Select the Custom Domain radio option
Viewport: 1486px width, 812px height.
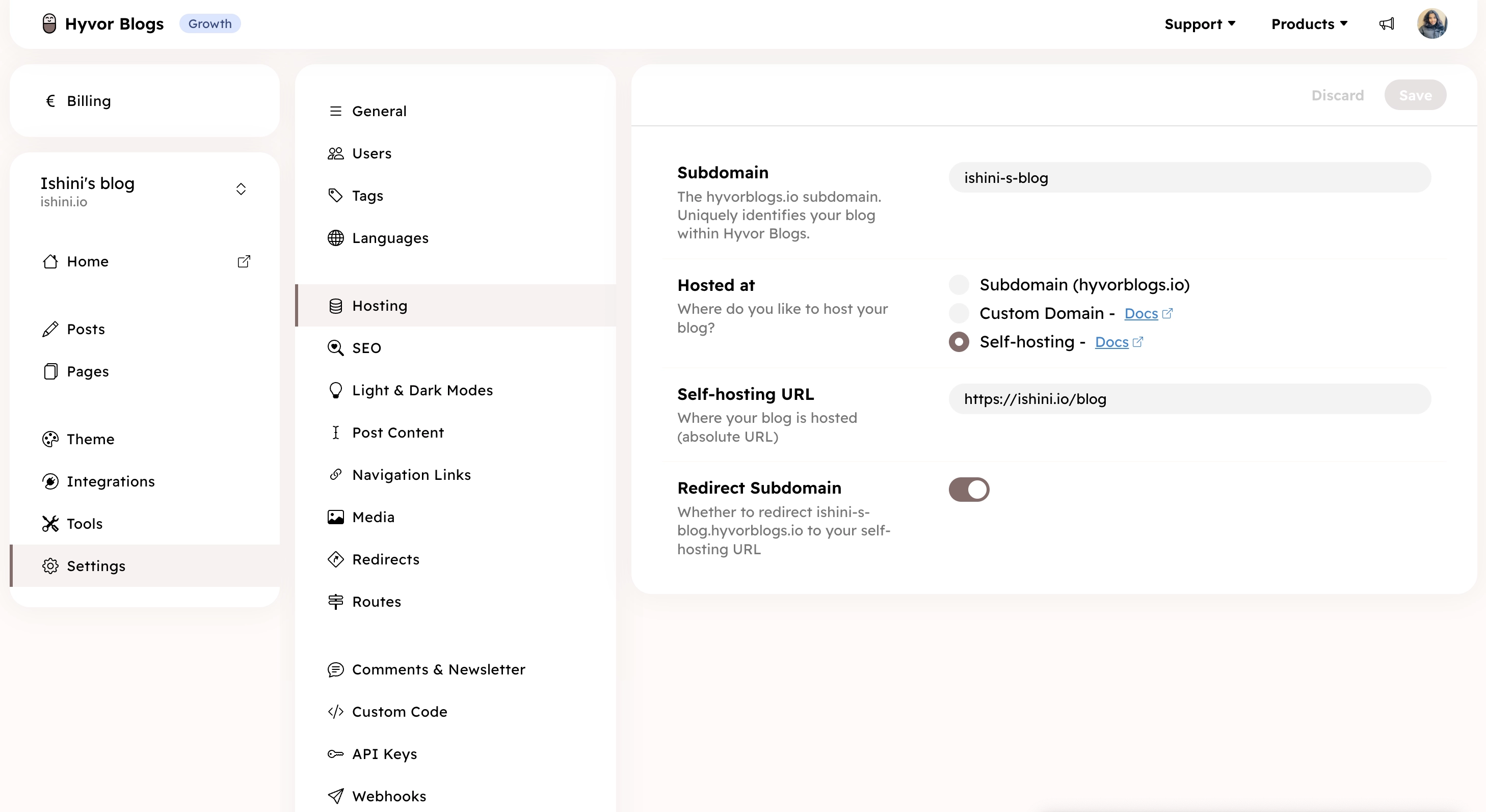tap(959, 313)
